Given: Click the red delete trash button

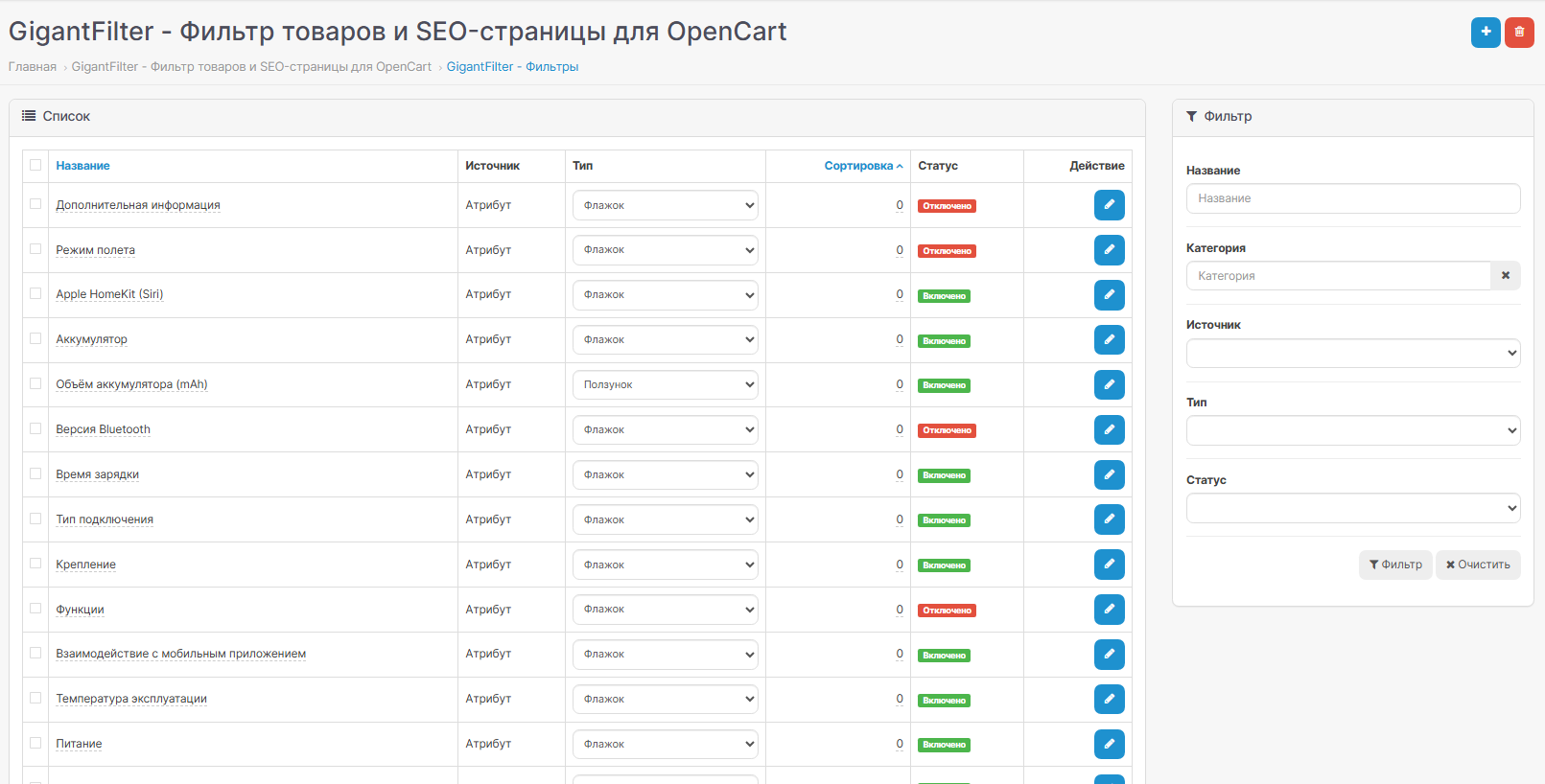Looking at the screenshot, I should click(x=1519, y=33).
